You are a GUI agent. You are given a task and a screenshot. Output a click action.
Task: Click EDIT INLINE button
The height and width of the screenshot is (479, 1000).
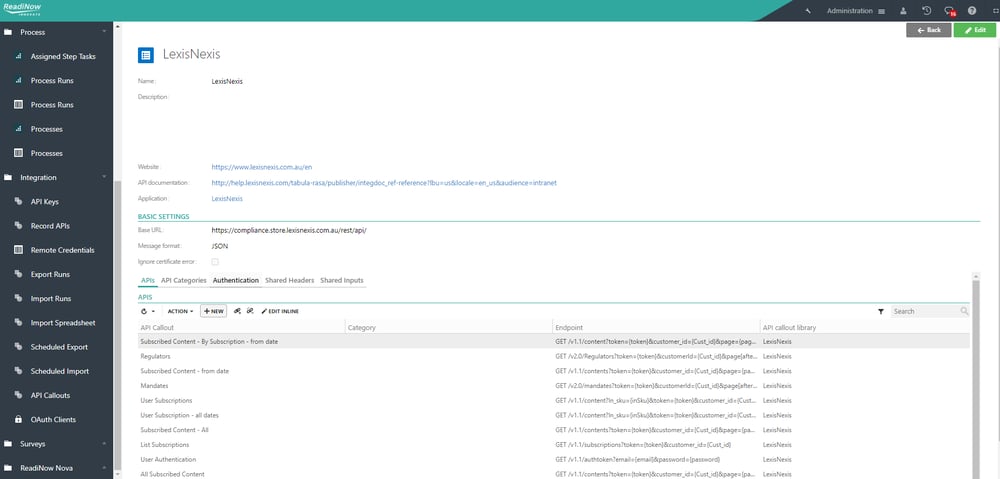point(280,311)
